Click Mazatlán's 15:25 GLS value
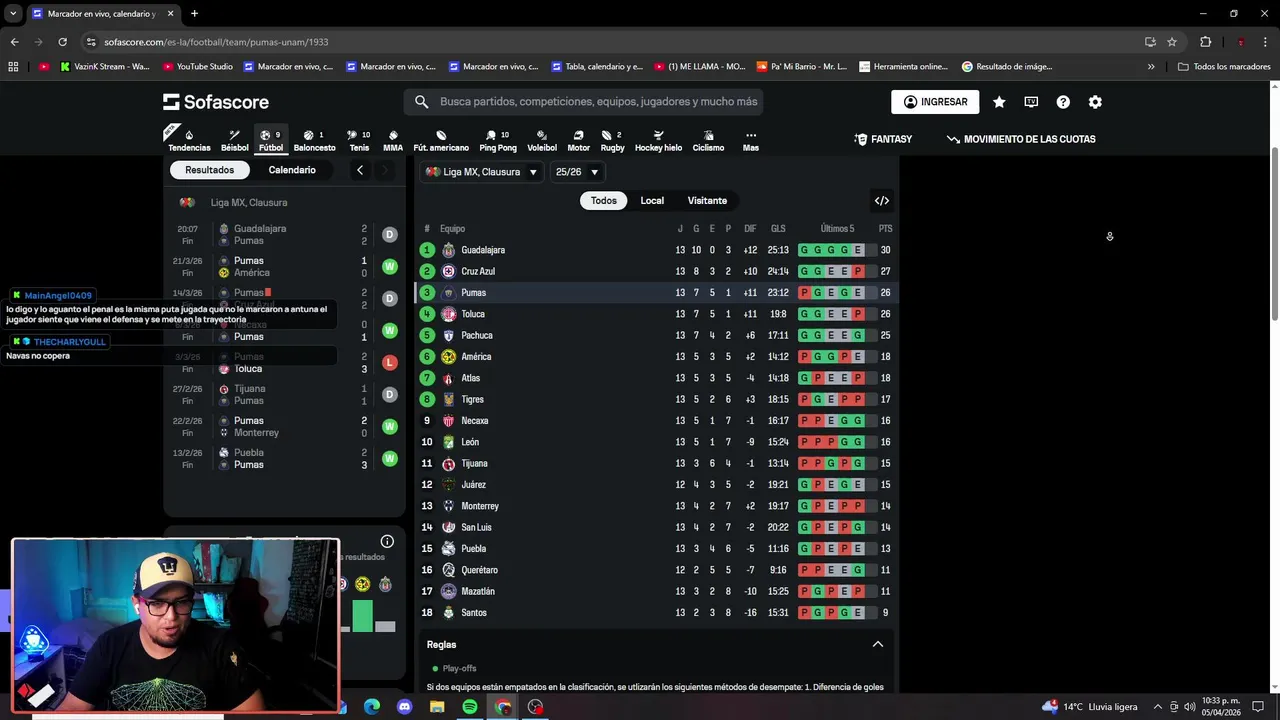Viewport: 1280px width, 720px height. tap(778, 591)
